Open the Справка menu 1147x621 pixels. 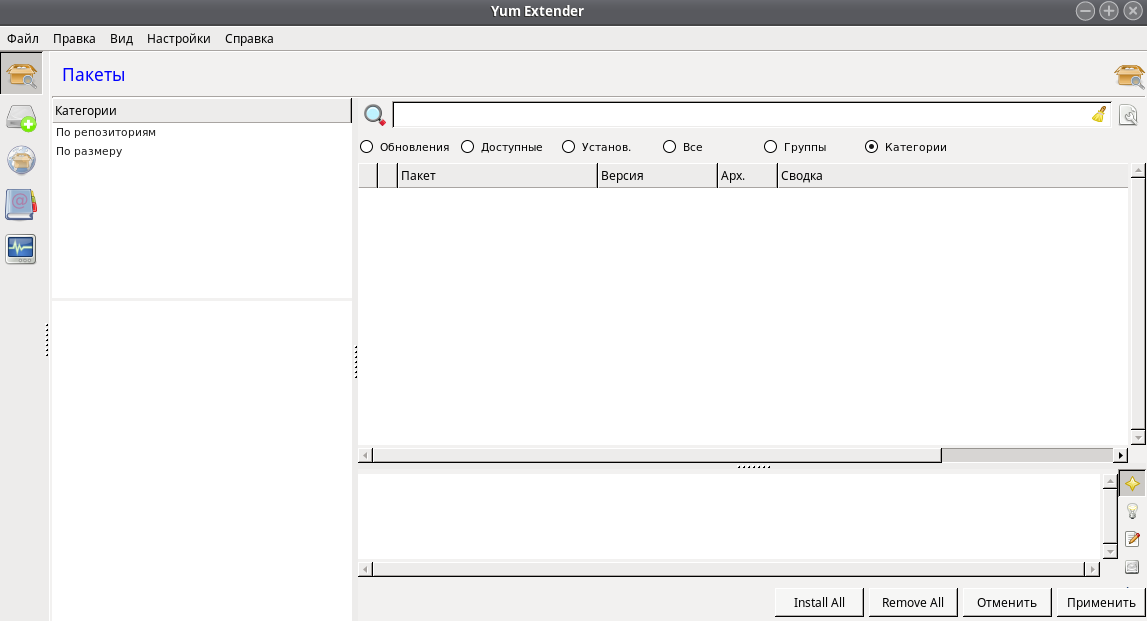pos(249,39)
